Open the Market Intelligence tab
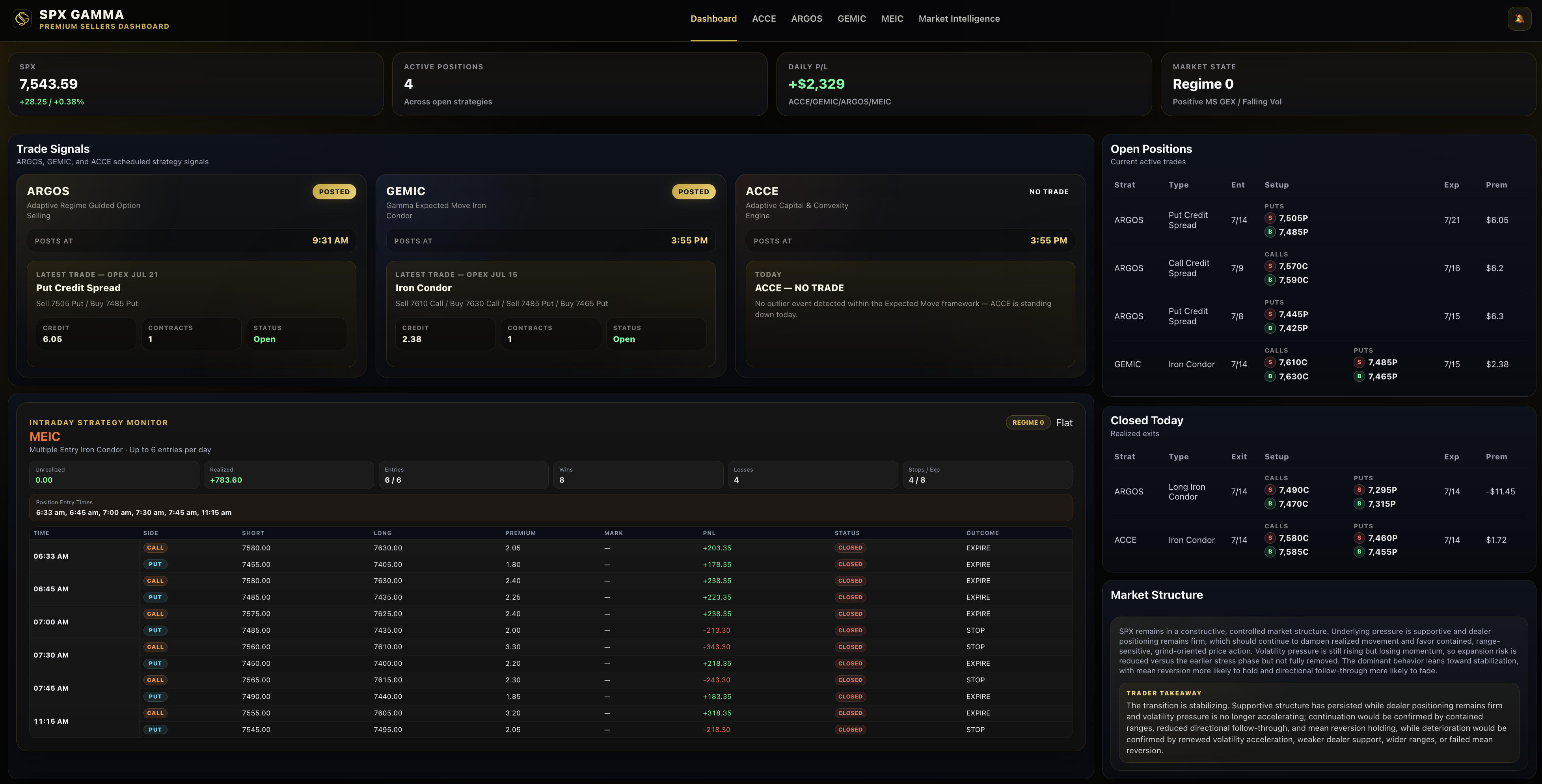1542x784 pixels. (959, 19)
